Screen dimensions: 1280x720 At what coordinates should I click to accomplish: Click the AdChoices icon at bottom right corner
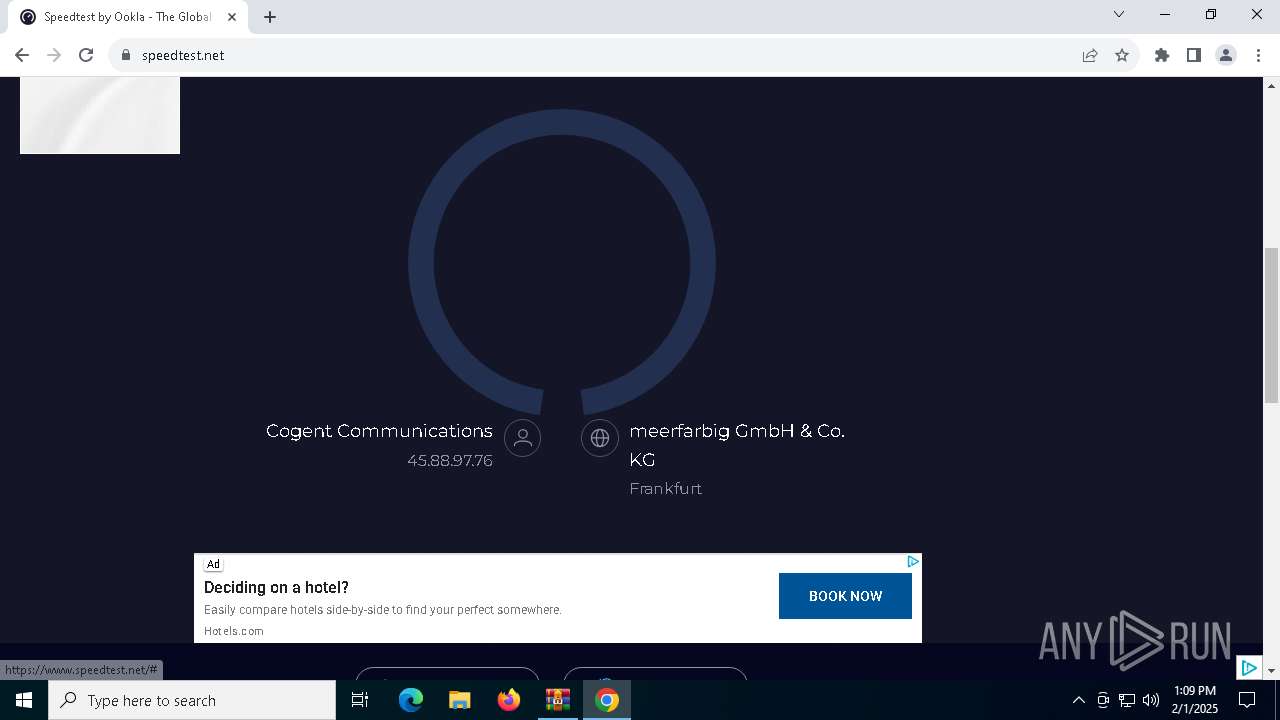(1249, 667)
